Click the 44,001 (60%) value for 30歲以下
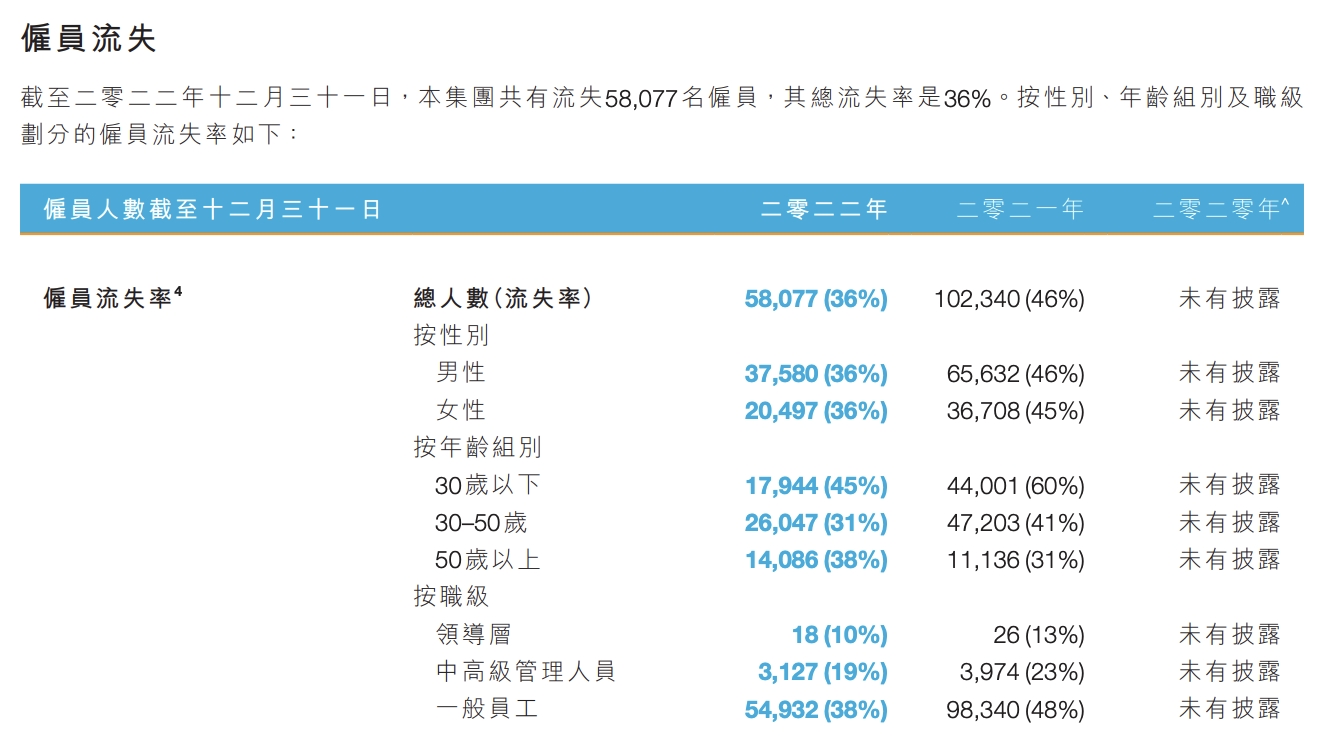 (1015, 485)
